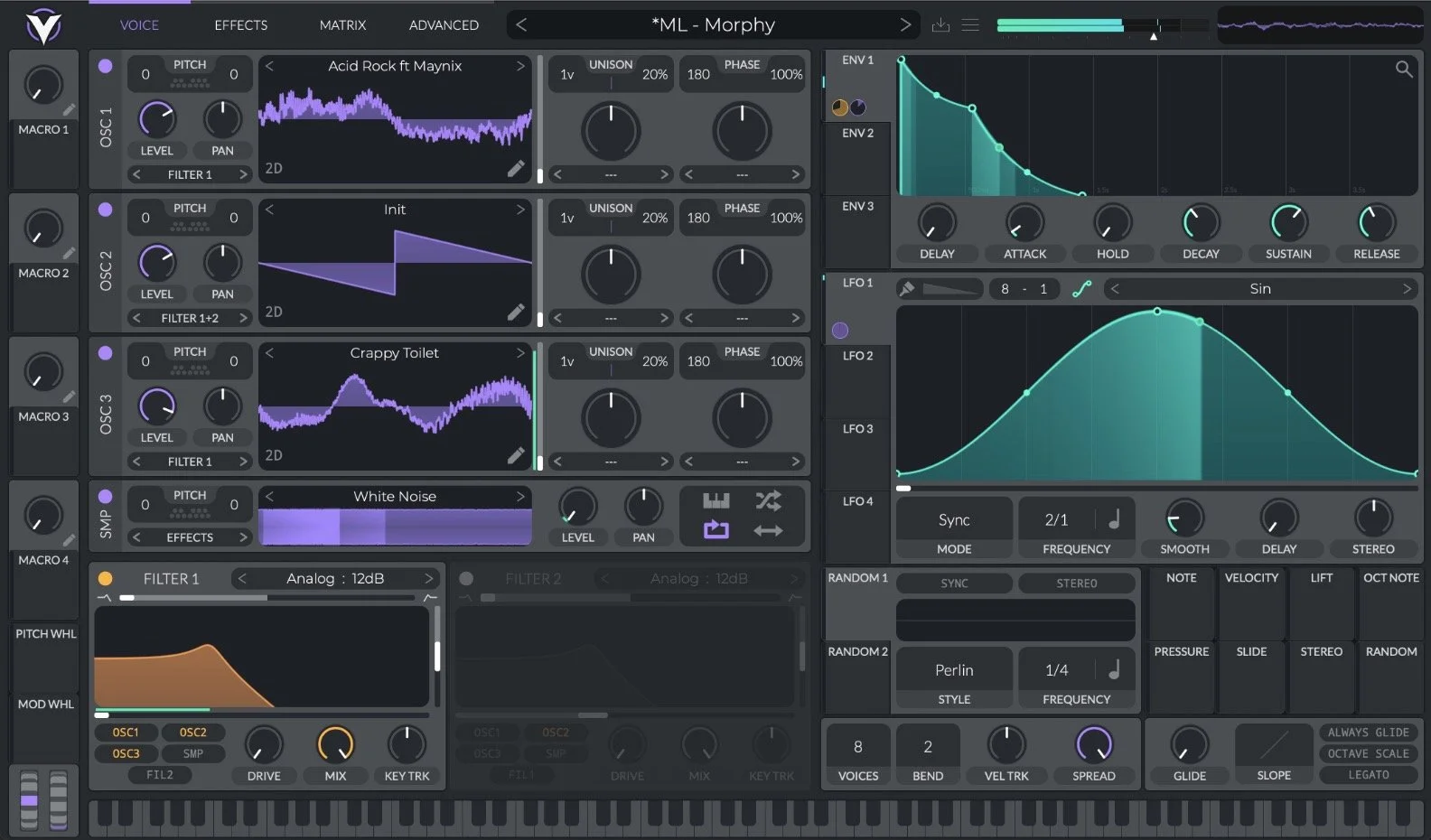Switch to the EFFECTS tab

point(240,25)
